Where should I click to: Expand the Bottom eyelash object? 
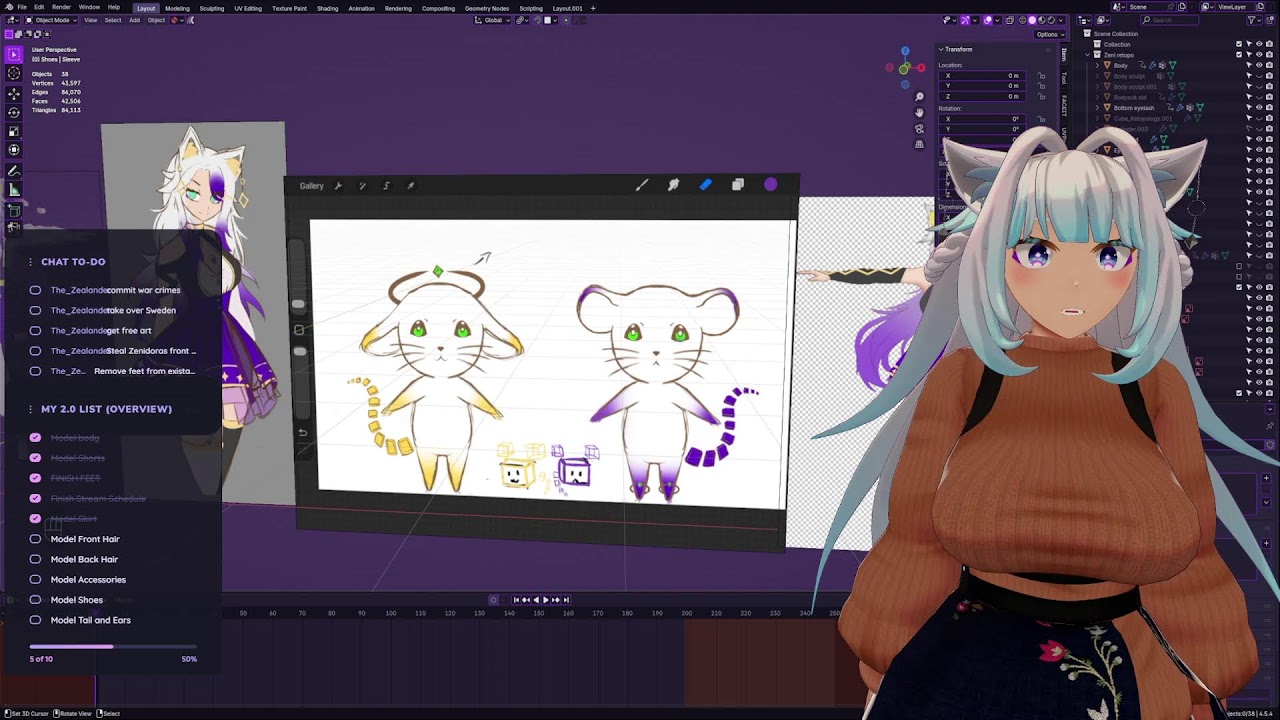pos(1098,107)
